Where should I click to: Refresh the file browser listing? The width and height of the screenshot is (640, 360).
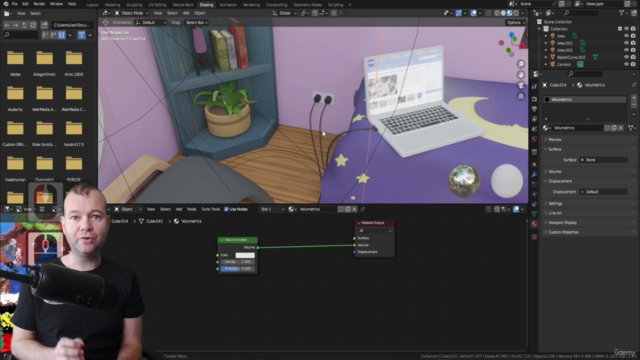click(33, 25)
